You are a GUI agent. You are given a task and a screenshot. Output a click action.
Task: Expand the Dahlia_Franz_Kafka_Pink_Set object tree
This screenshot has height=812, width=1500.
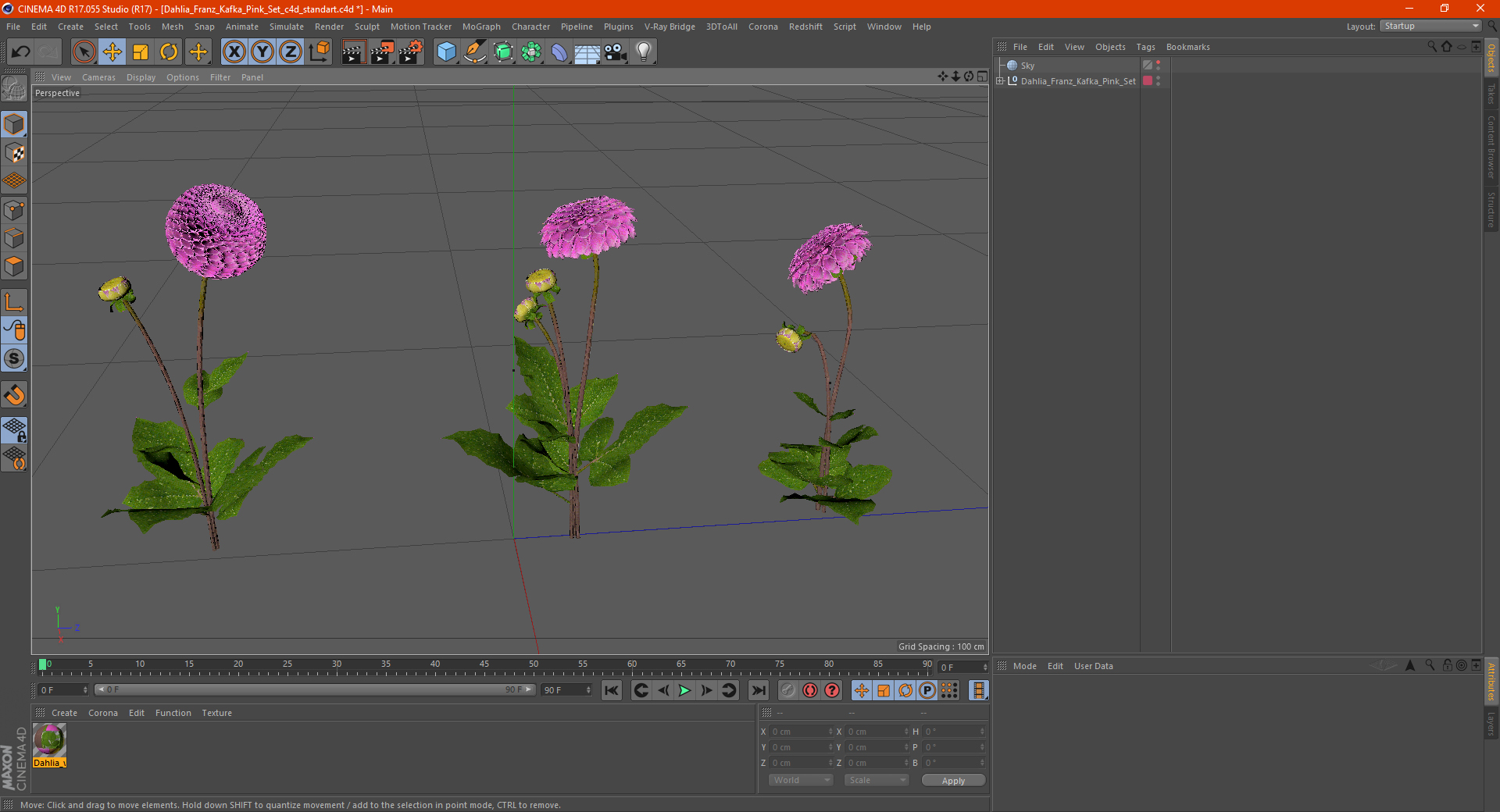pos(1000,80)
